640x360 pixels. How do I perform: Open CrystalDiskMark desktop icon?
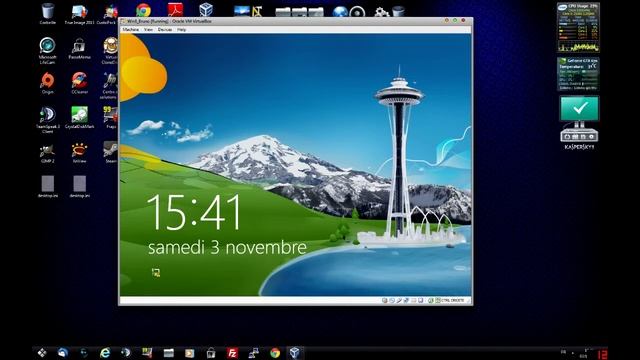point(79,118)
